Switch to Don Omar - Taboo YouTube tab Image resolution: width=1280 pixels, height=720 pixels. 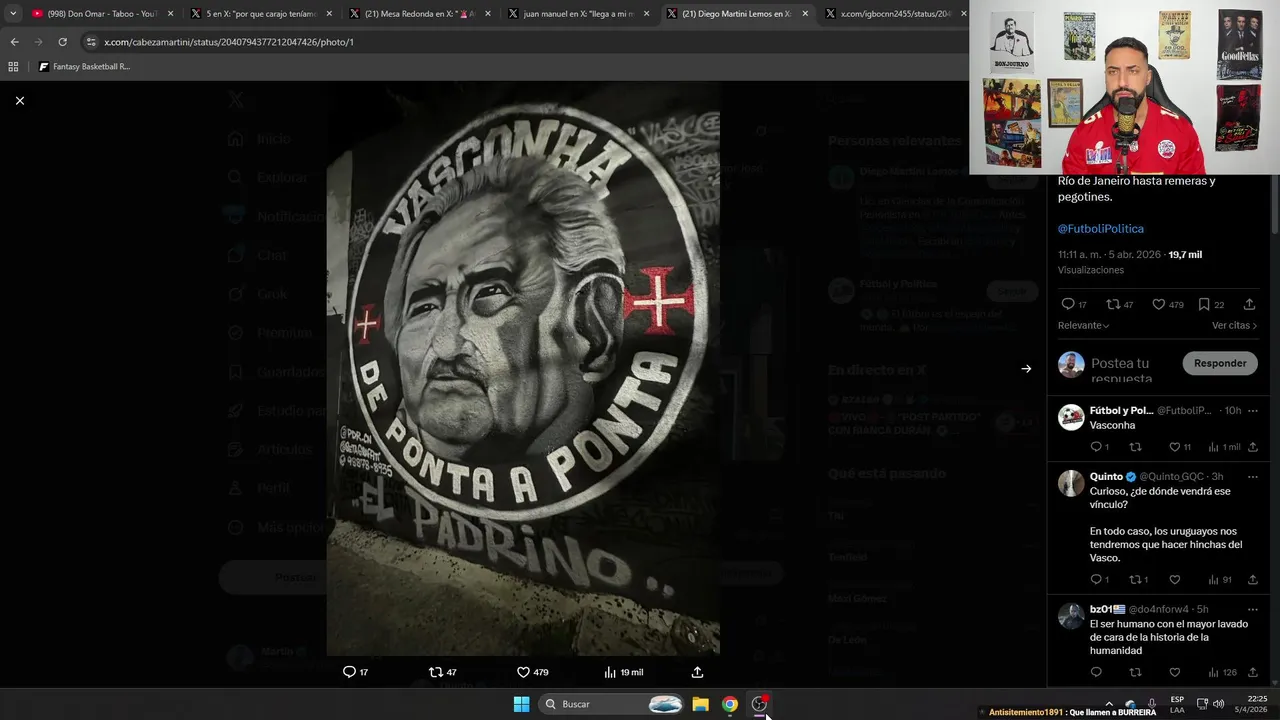[102, 14]
